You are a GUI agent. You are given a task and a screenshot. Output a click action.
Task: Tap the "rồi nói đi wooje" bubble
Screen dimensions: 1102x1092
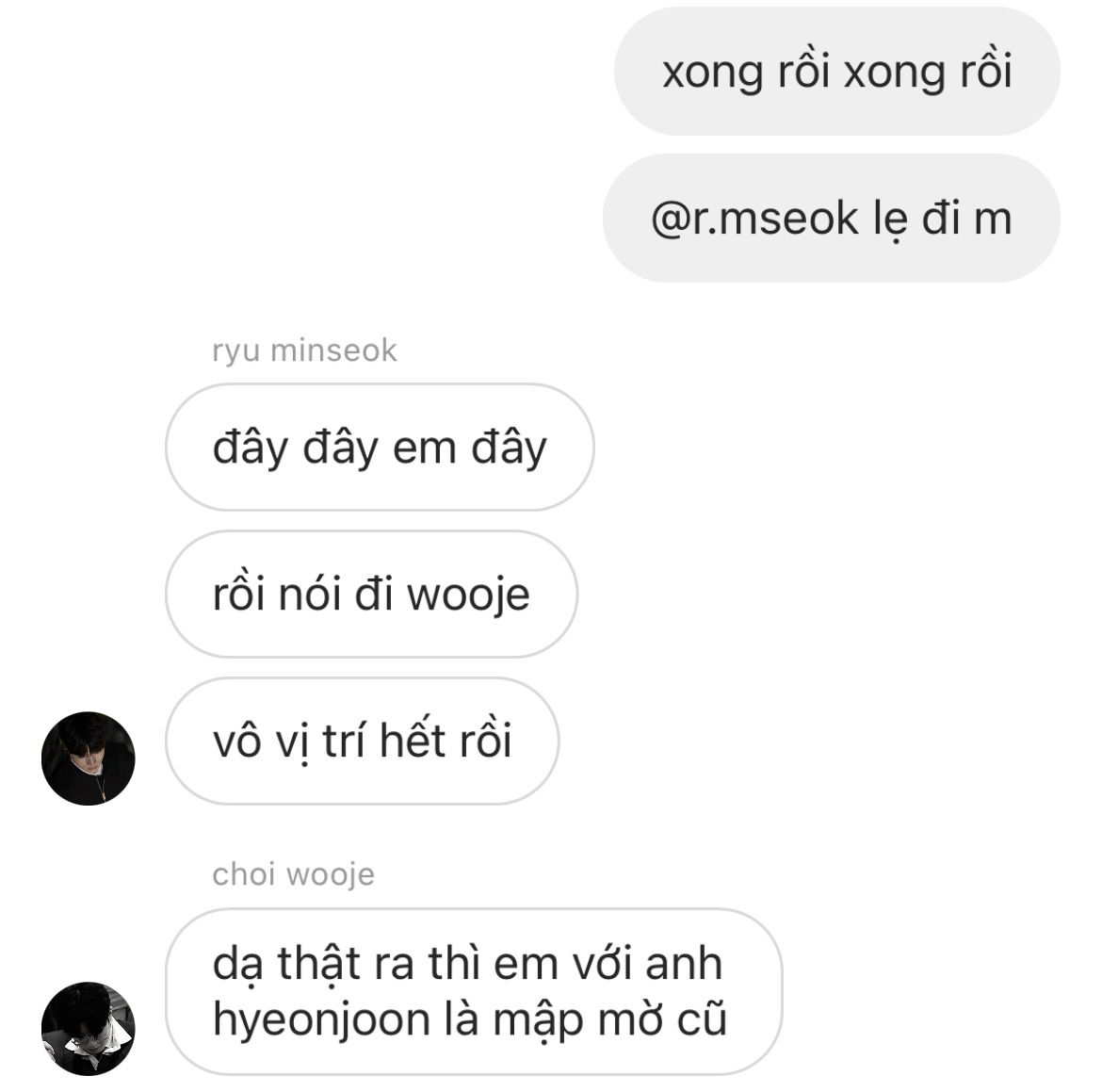click(371, 595)
